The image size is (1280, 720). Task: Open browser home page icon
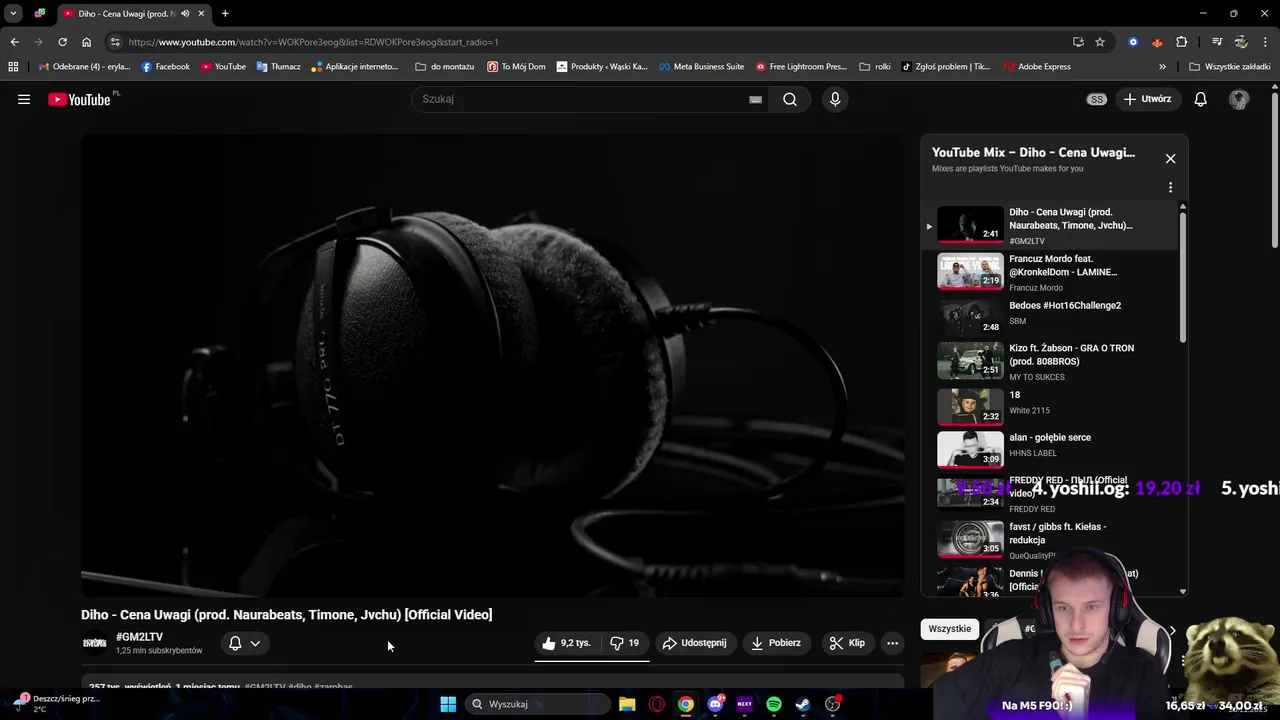point(86,42)
